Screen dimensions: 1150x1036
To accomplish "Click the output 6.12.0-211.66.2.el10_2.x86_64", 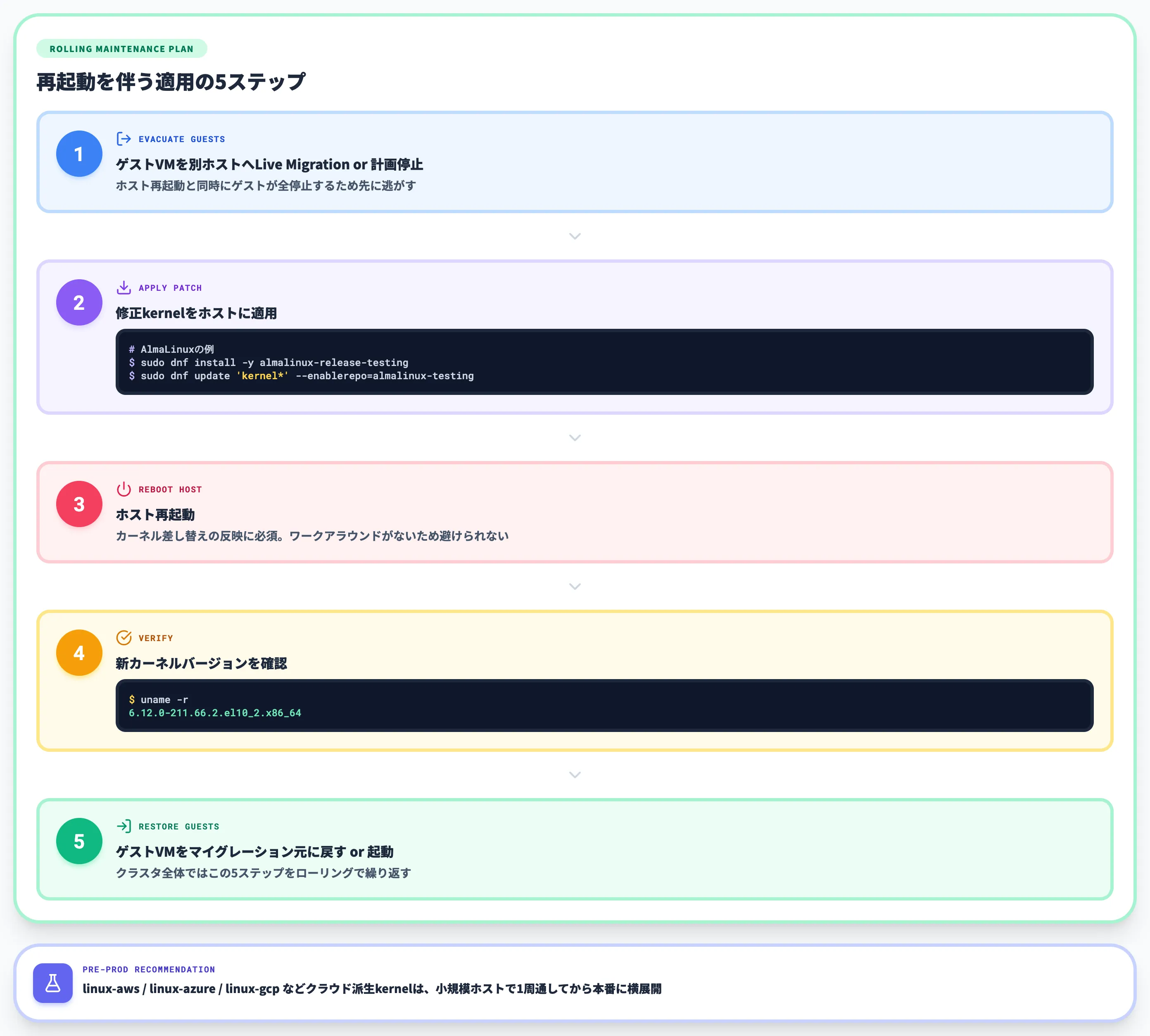I will click(x=215, y=713).
